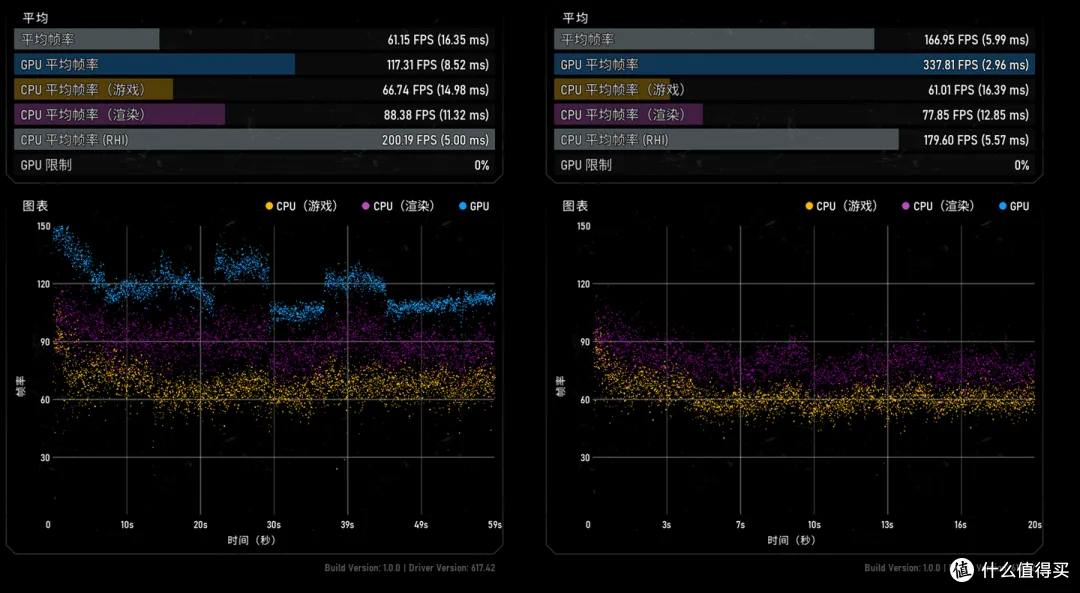
Task: Click the yellow CPU（游戏）legend dot in left chart
Action: click(269, 206)
